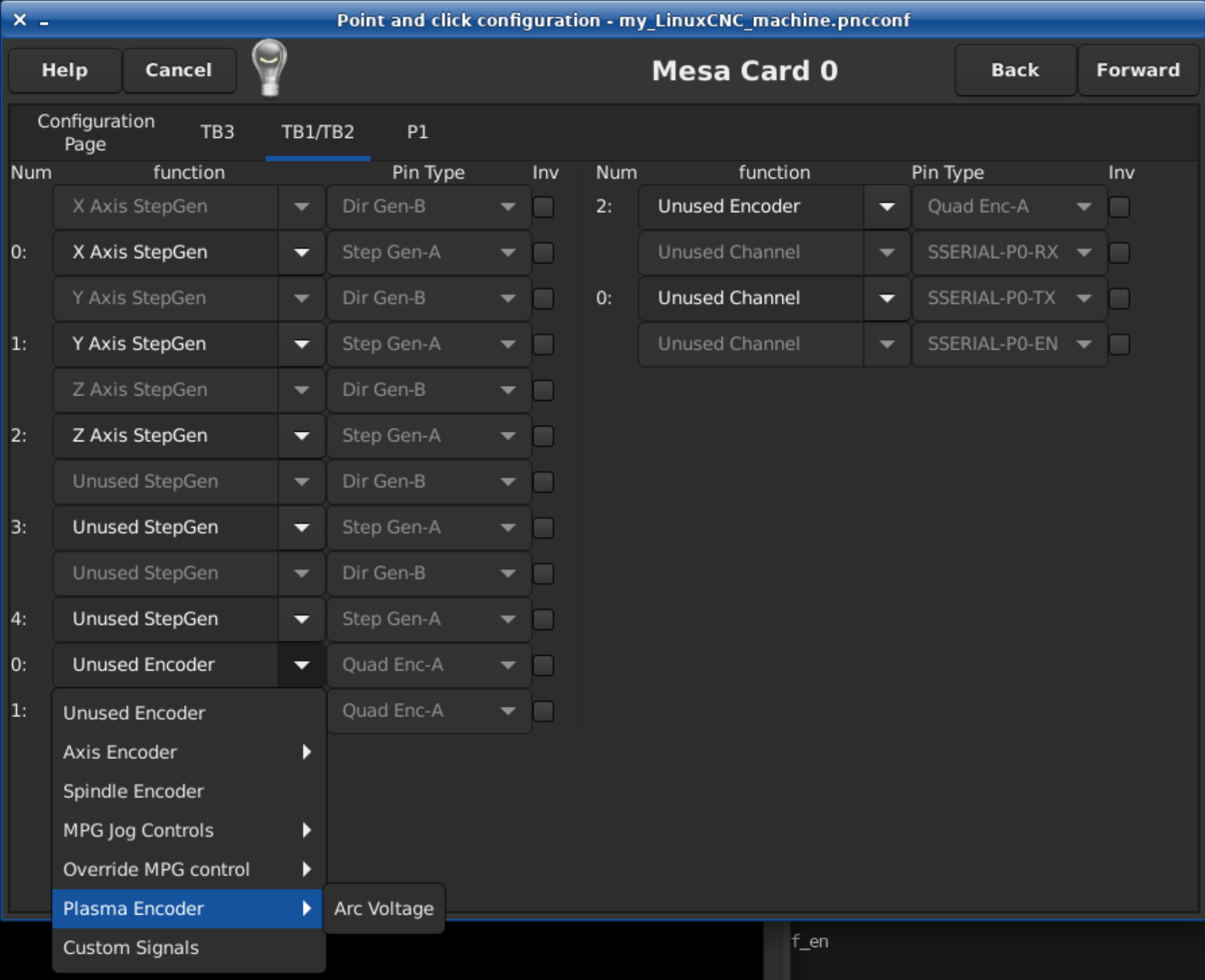
Task: Open the SSERIAL-P0-EN pin type dropdown
Action: pos(1010,344)
